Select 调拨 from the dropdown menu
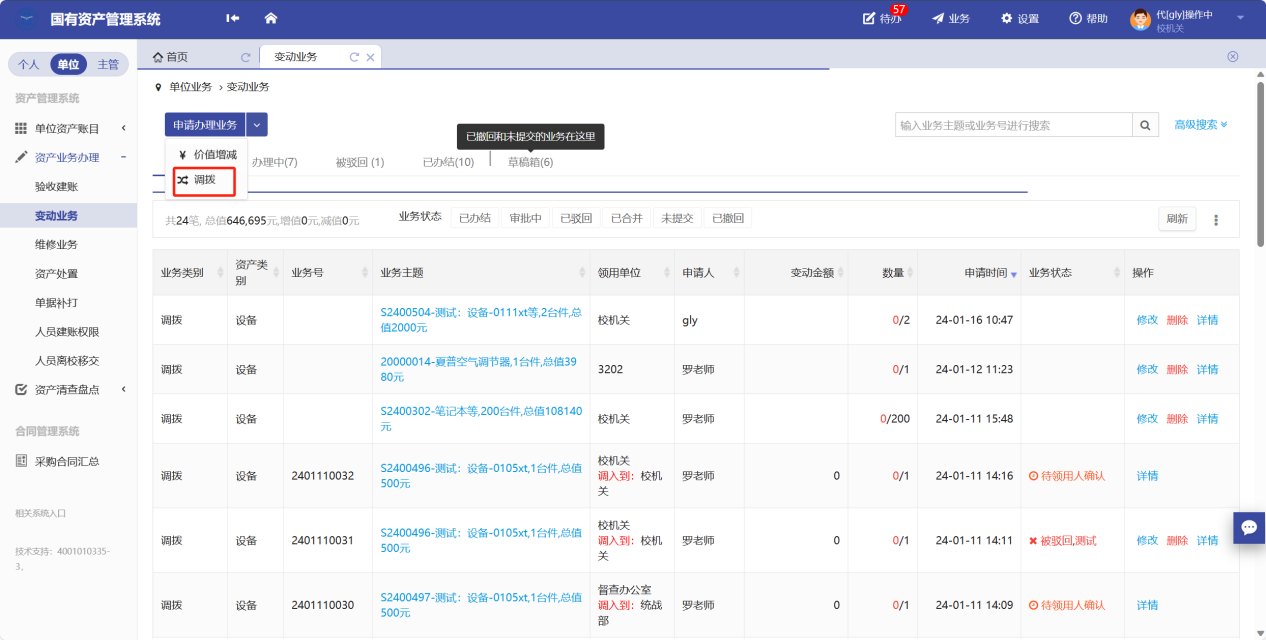This screenshot has height=640, width=1266. pos(204,180)
